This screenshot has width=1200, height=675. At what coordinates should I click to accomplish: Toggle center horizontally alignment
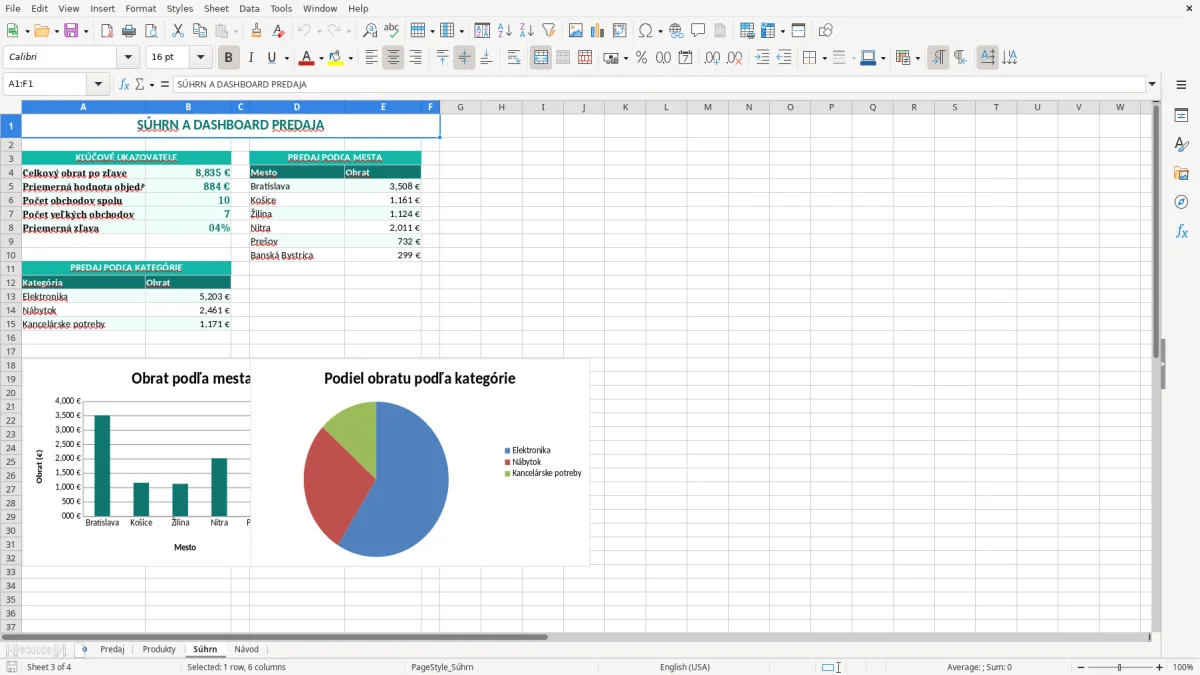click(x=394, y=58)
